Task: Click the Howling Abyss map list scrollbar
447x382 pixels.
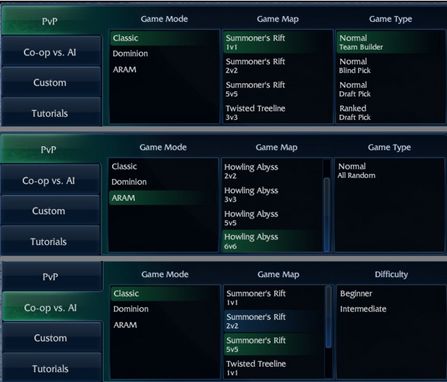Action: (x=327, y=213)
